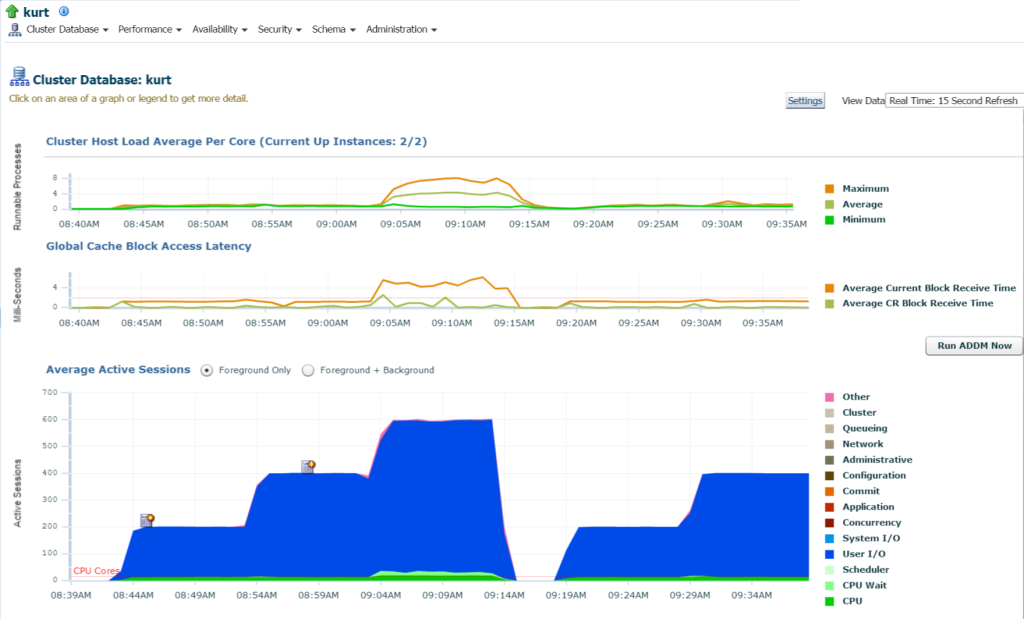Click the CPU Wait legend swatch
1024x619 pixels.
pyautogui.click(x=829, y=586)
